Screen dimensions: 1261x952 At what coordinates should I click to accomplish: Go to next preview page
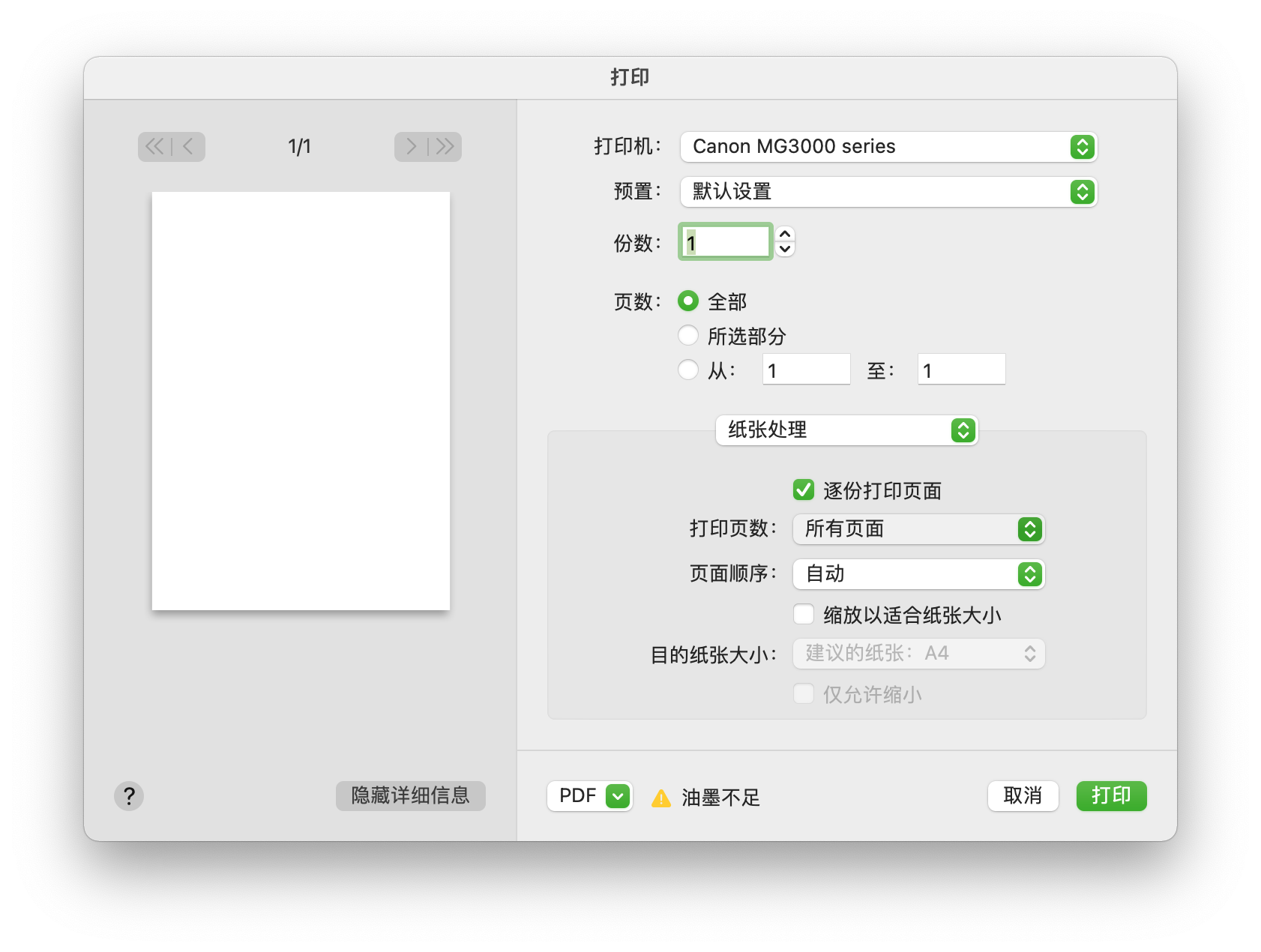point(411,146)
